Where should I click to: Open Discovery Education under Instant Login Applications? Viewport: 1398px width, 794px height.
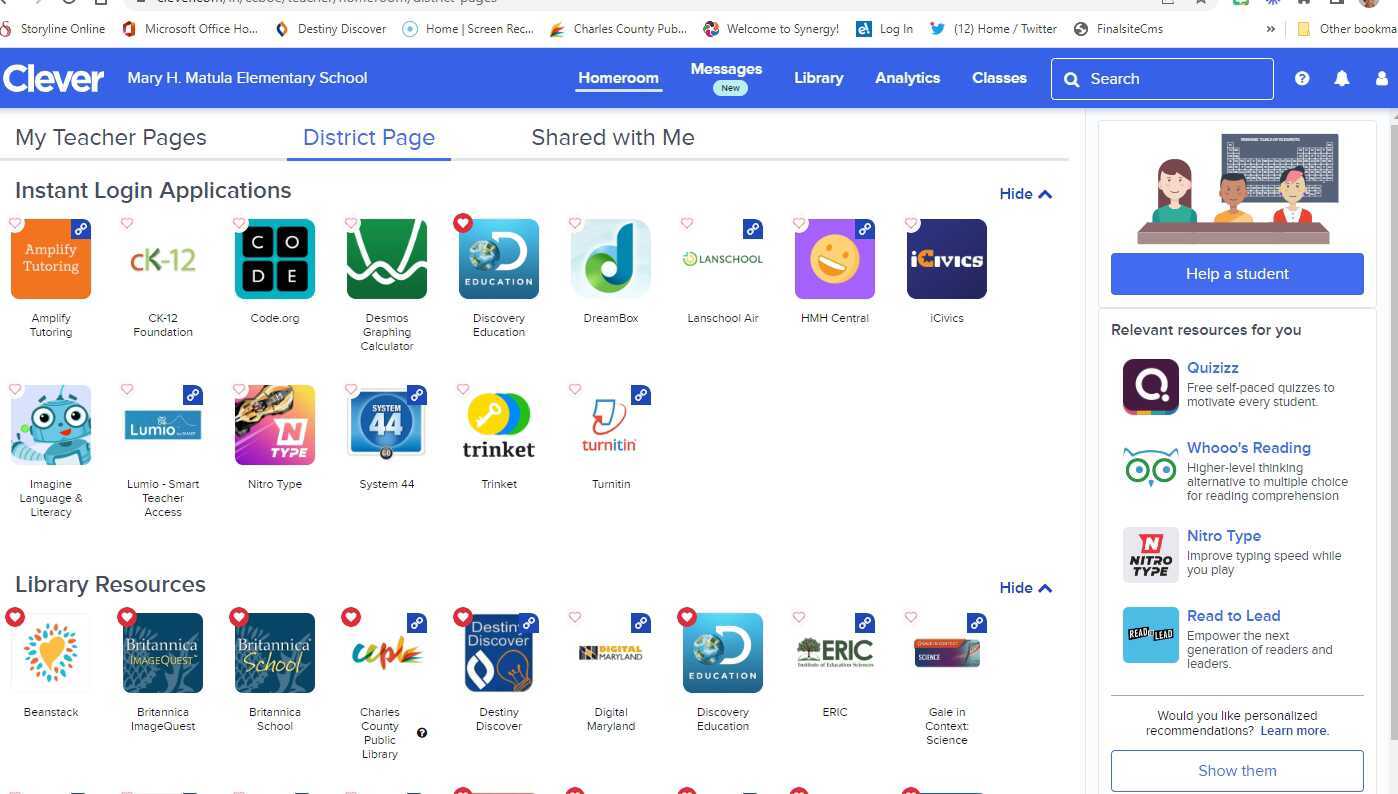[499, 259]
